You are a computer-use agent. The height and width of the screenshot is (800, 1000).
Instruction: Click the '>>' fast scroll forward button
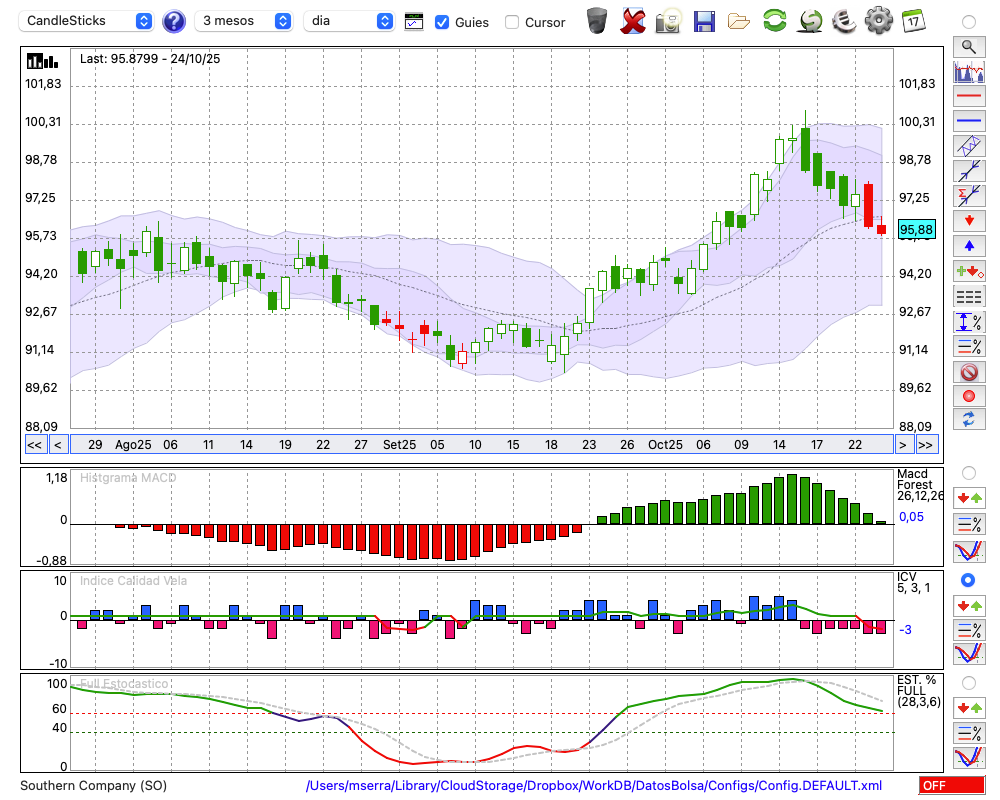click(x=926, y=445)
